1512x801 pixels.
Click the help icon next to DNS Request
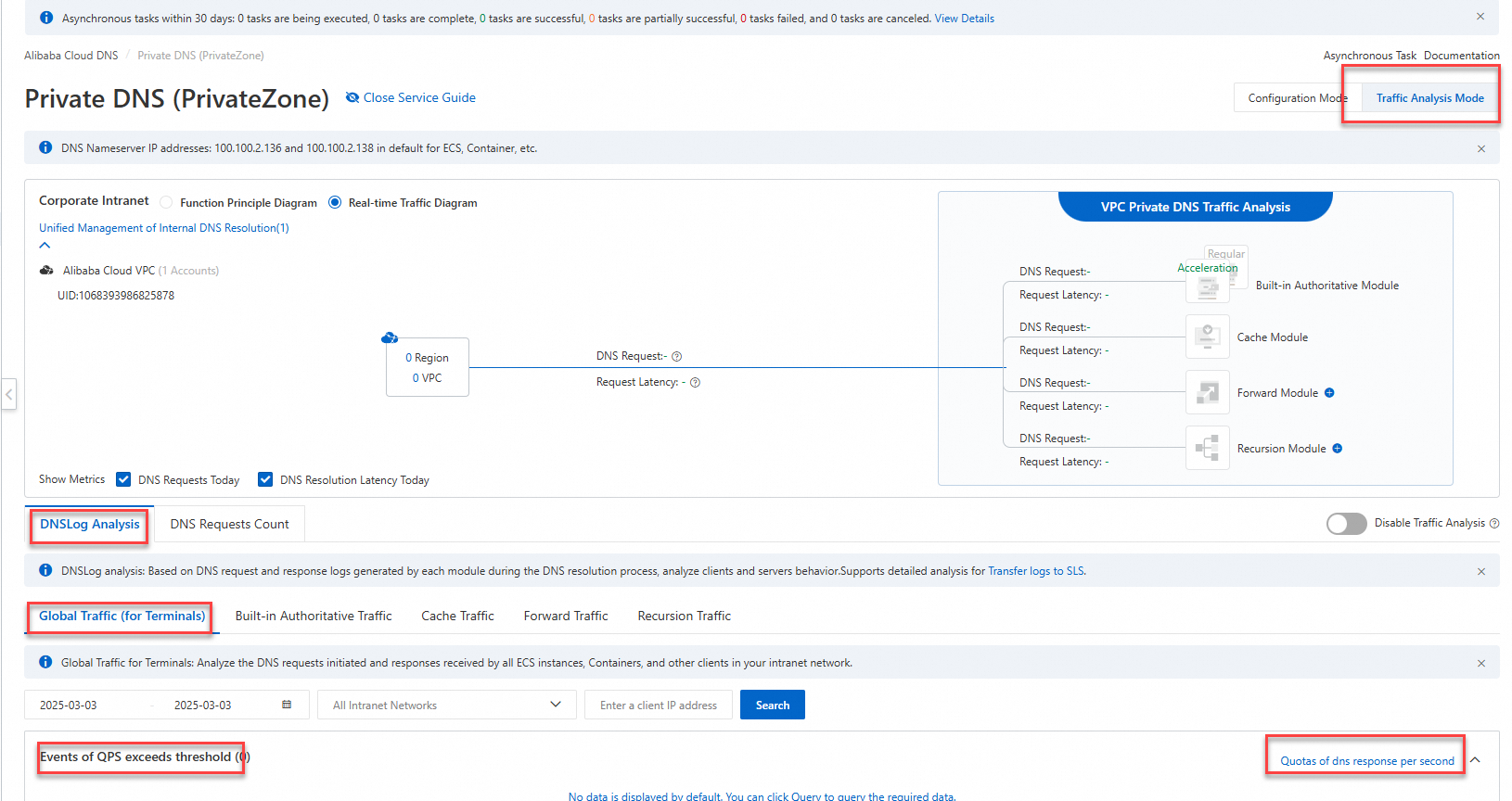coord(677,357)
